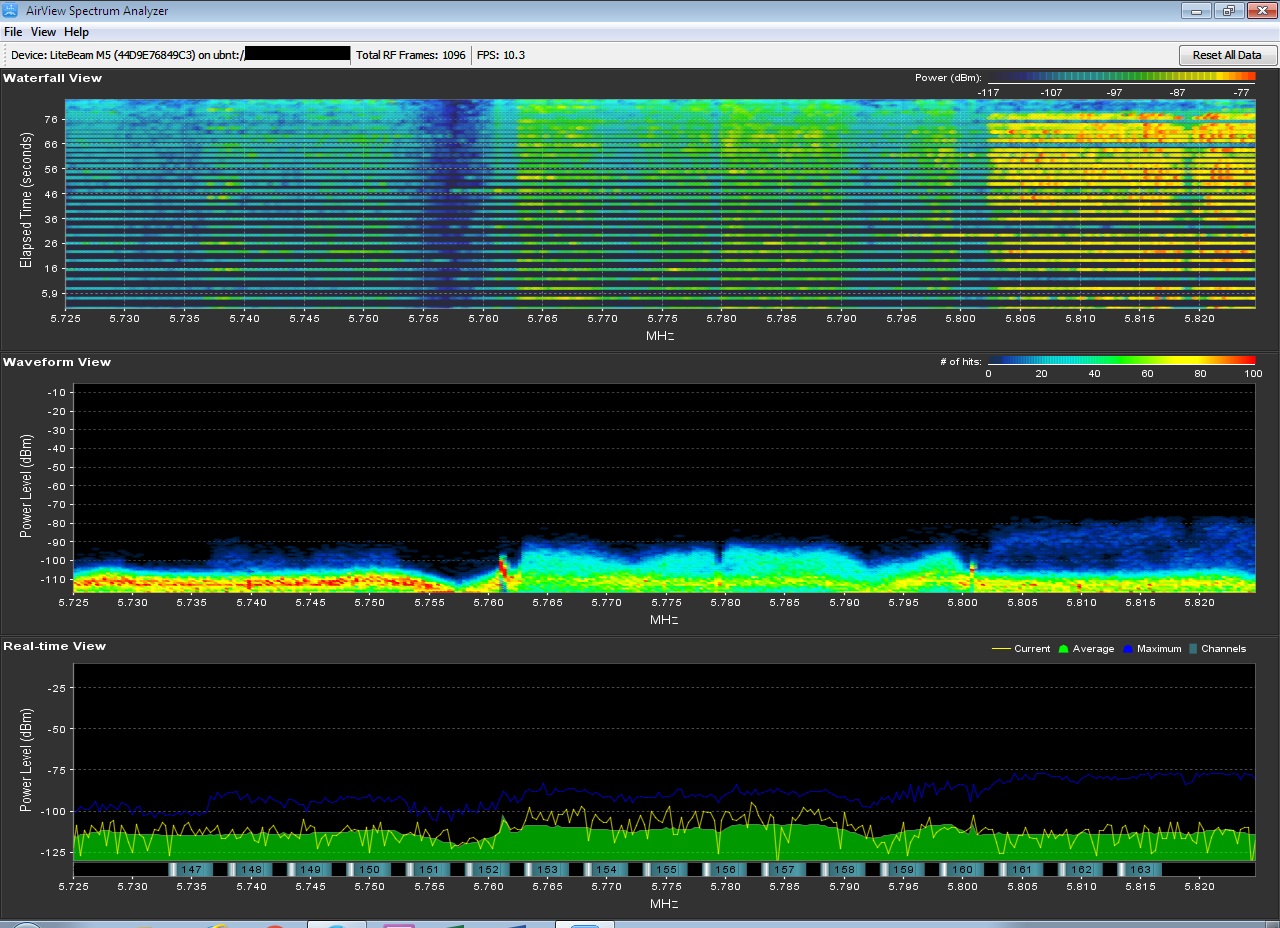
Task: Click the green Average legend icon
Action: click(x=1064, y=649)
